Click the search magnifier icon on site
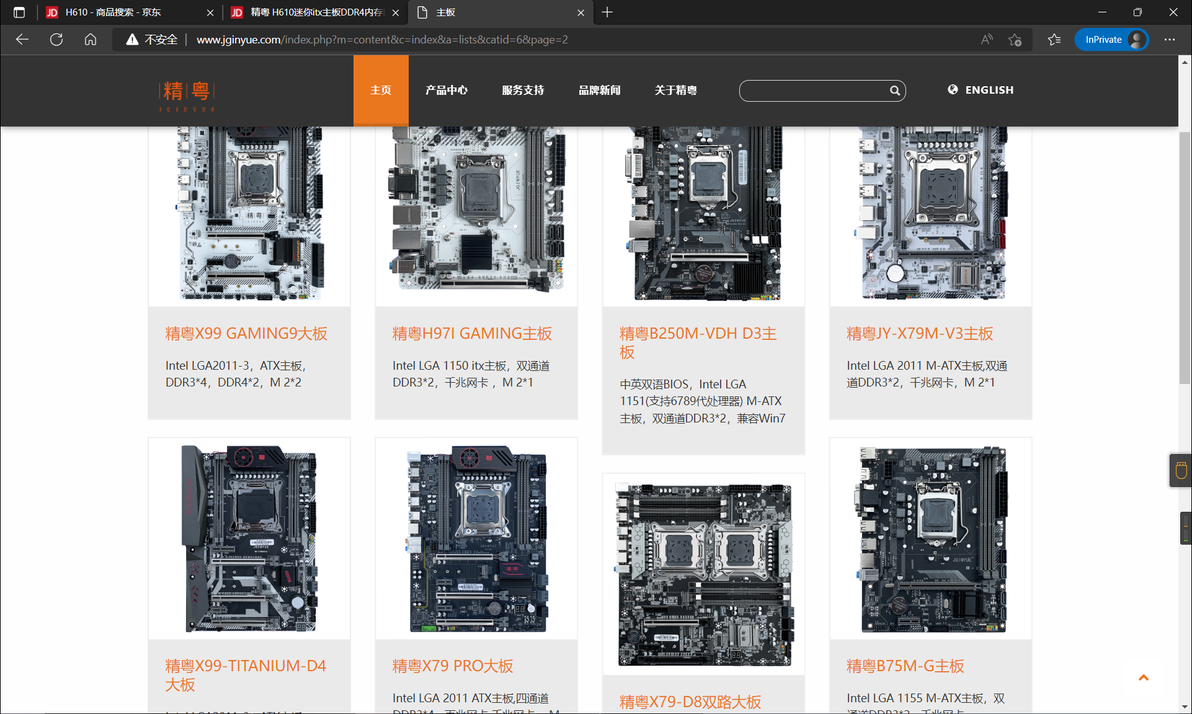This screenshot has width=1192, height=714. [895, 90]
